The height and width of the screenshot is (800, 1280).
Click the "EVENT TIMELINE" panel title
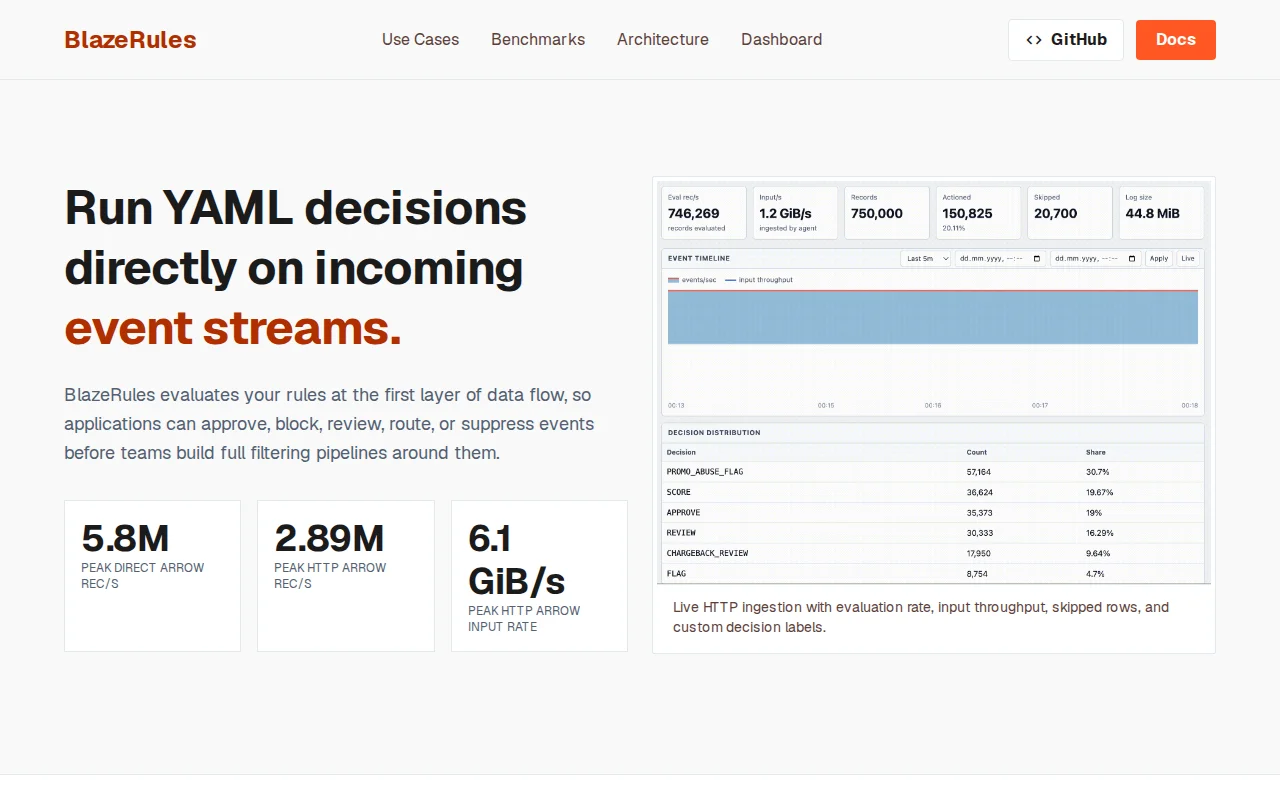click(699, 258)
